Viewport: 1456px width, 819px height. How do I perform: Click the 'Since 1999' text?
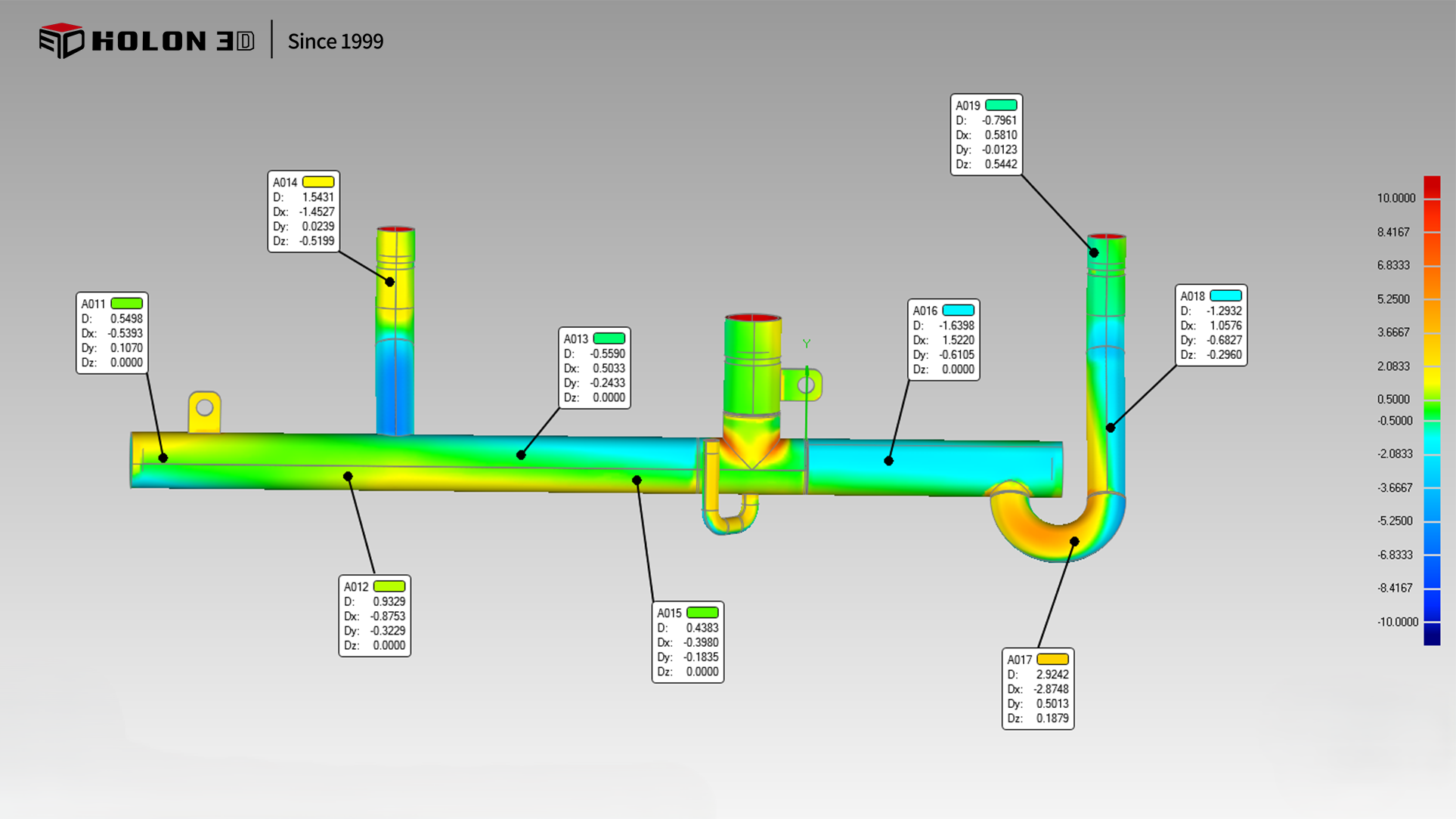tap(335, 41)
